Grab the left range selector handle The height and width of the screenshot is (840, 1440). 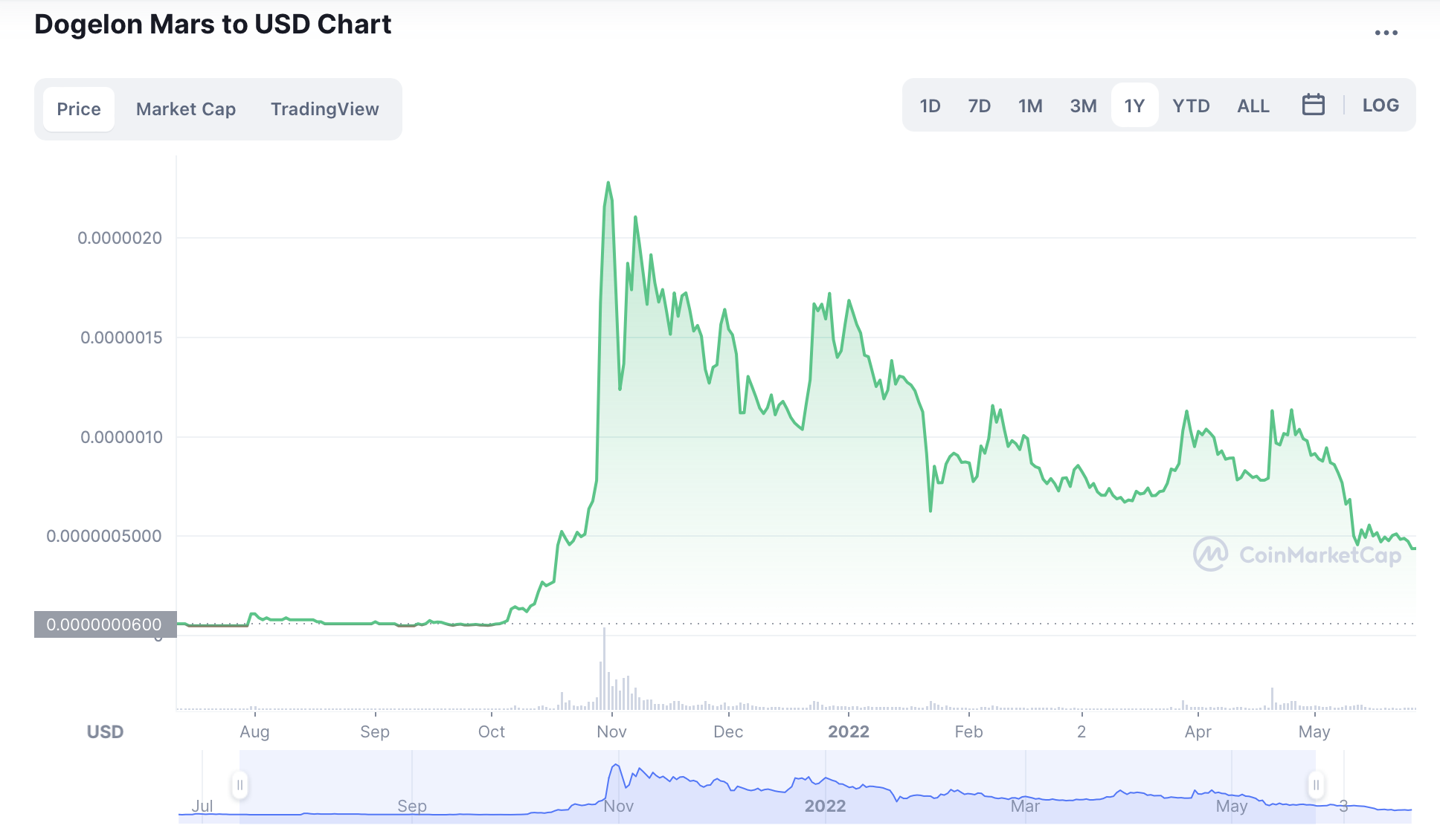coord(240,785)
